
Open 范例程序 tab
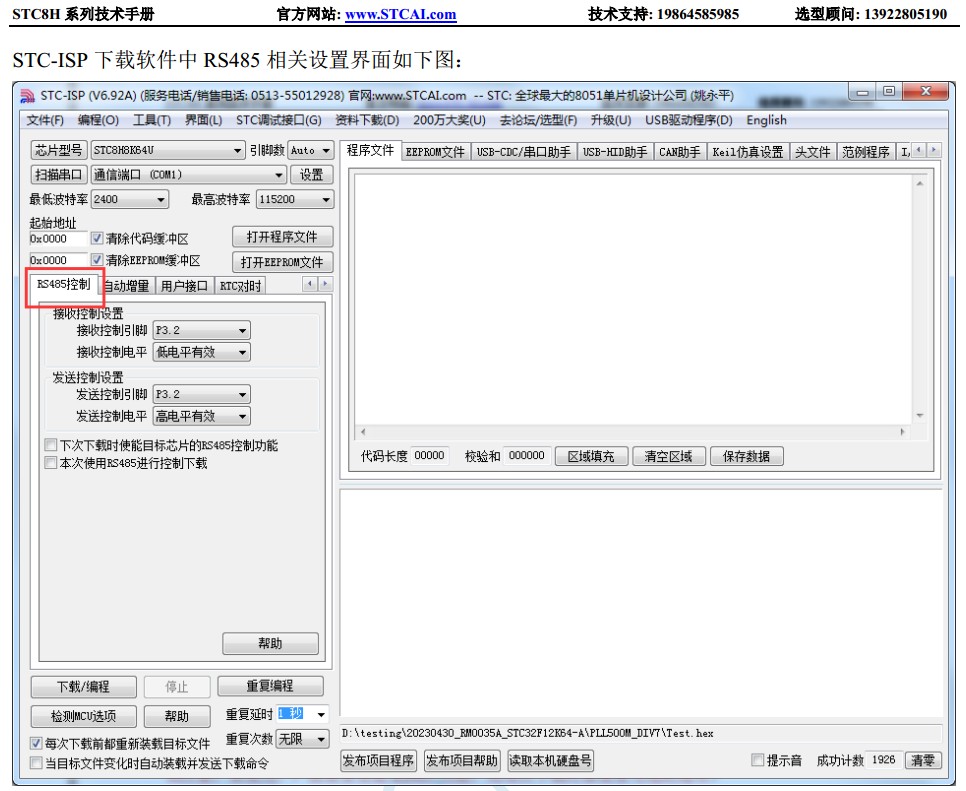(866, 152)
